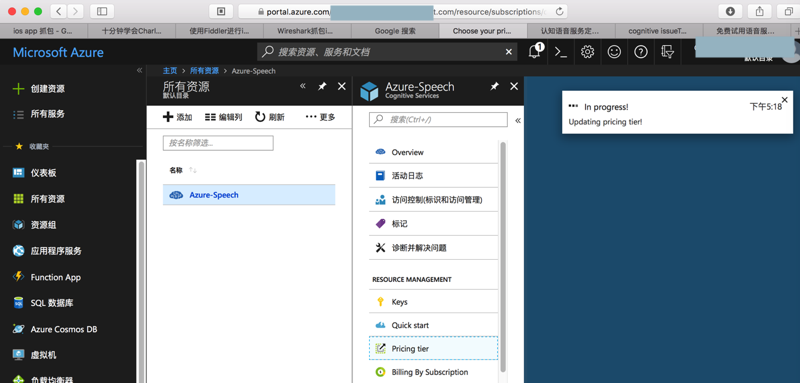Viewport: 800px width, 383px height.
Task: Click the feedback smiley icon
Action: (614, 52)
